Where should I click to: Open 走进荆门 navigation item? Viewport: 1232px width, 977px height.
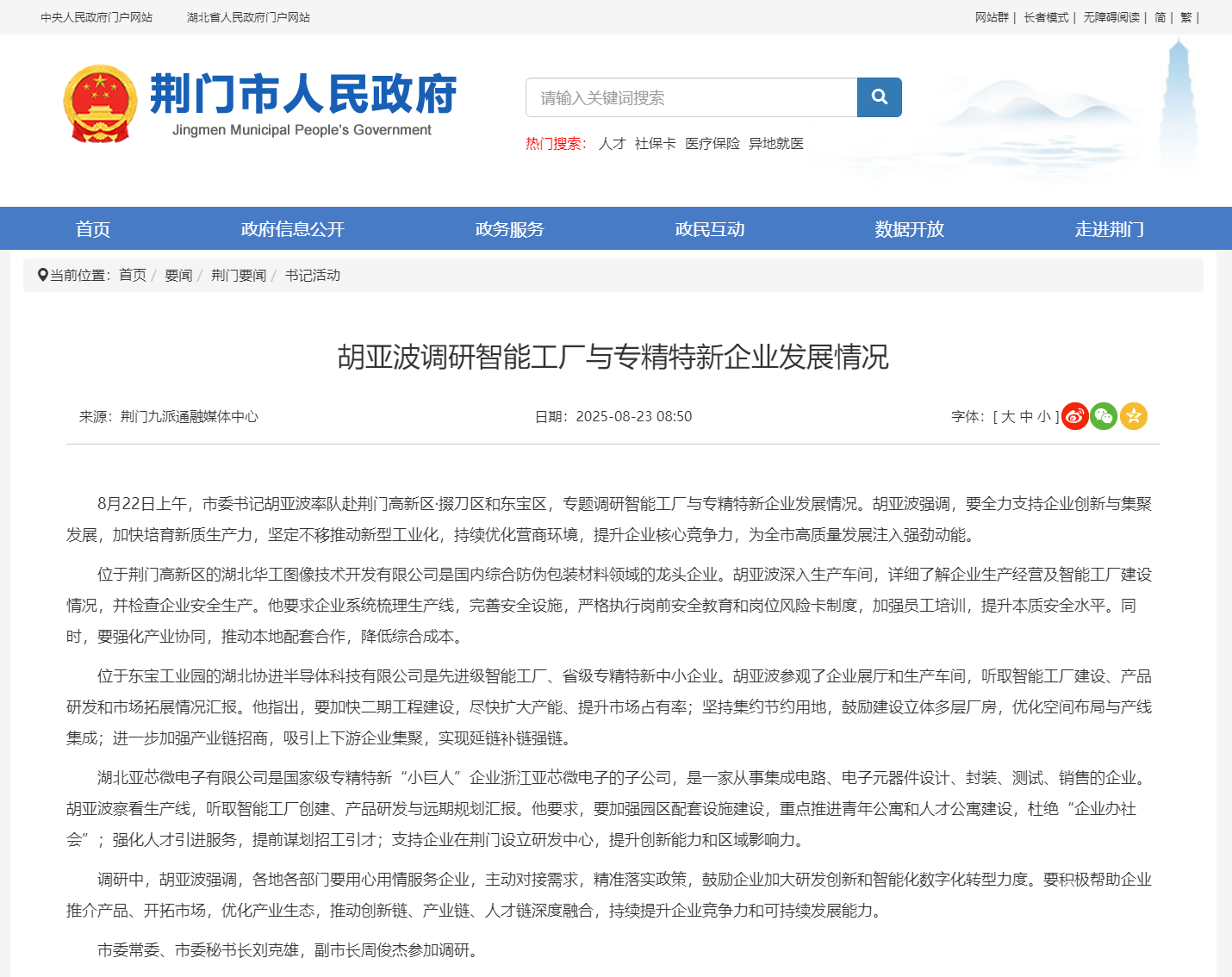(x=1109, y=229)
